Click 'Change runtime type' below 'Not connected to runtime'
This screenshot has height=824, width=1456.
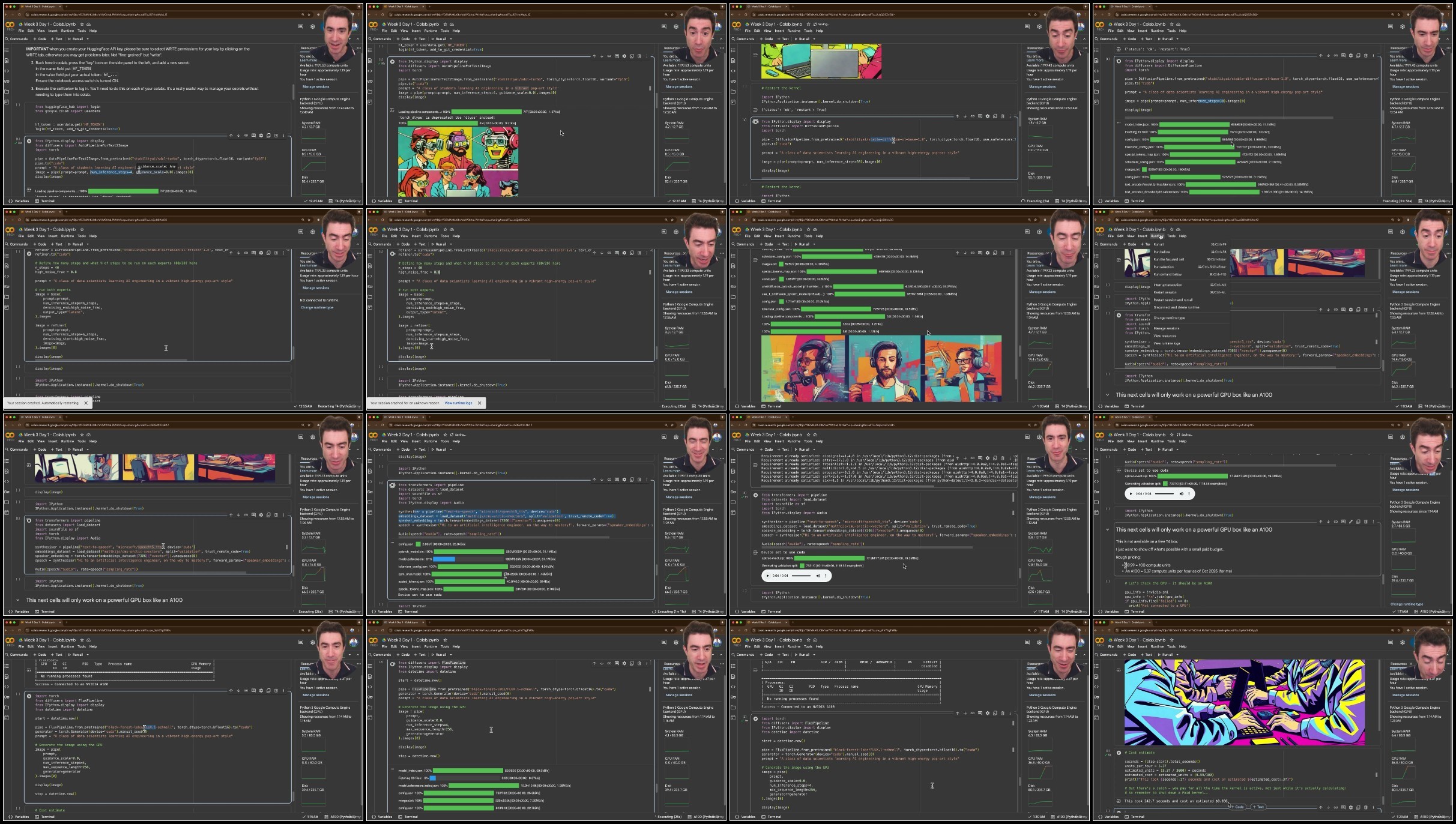coord(317,307)
